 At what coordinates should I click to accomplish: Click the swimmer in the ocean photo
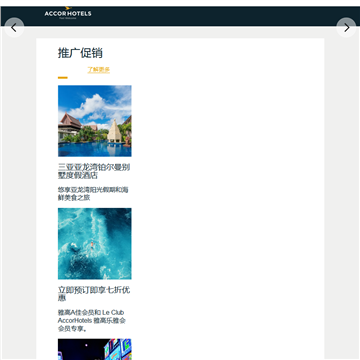[x=92, y=245]
